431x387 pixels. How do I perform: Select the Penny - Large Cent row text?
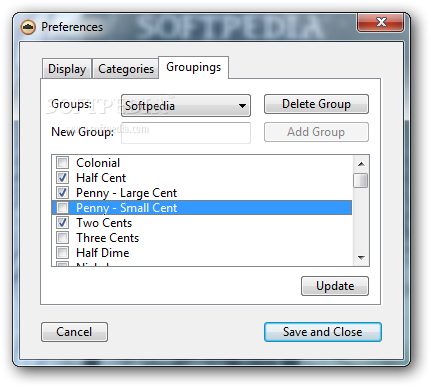coord(126,193)
